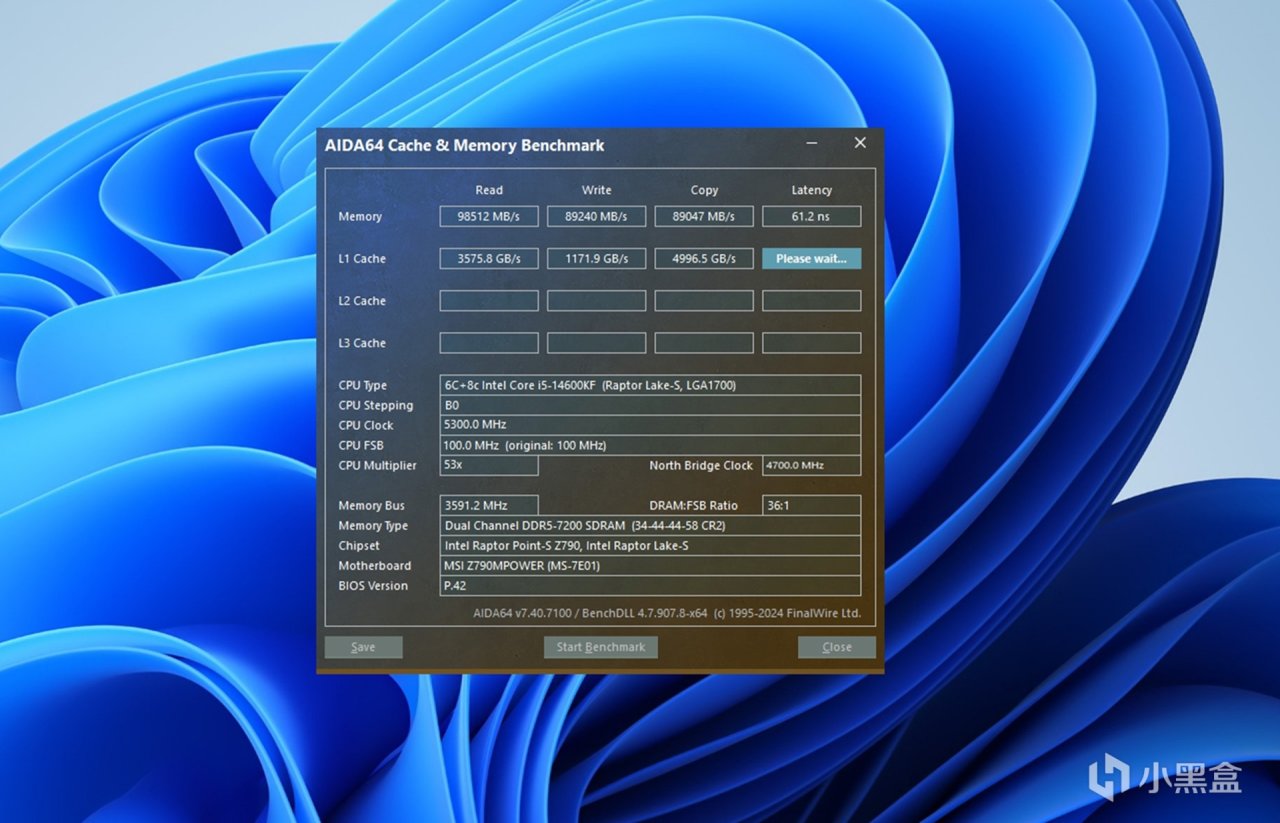This screenshot has height=823, width=1280.
Task: Select the CPU Multiplier value 53x
Action: point(489,465)
